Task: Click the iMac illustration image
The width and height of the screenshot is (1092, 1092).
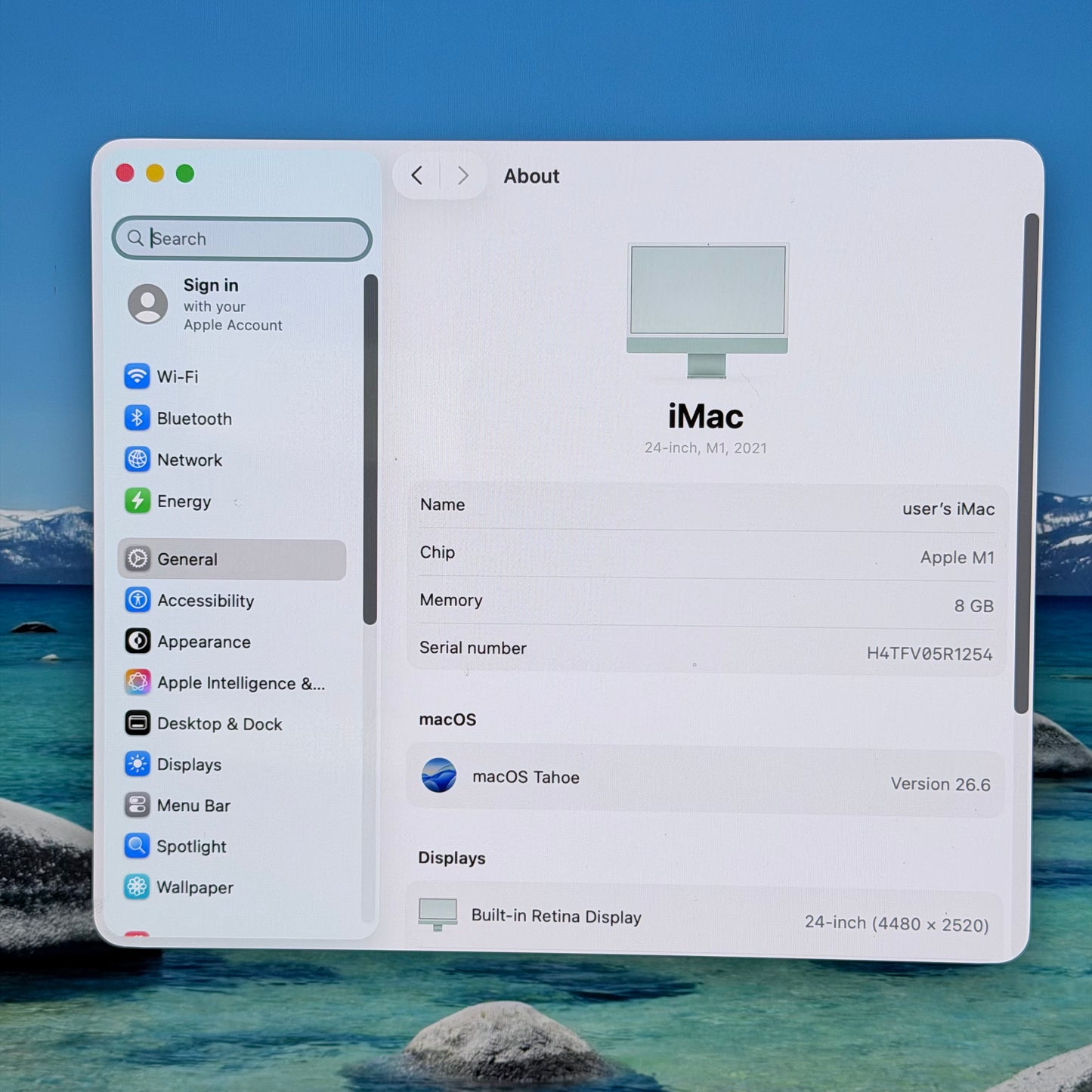Action: tap(707, 311)
